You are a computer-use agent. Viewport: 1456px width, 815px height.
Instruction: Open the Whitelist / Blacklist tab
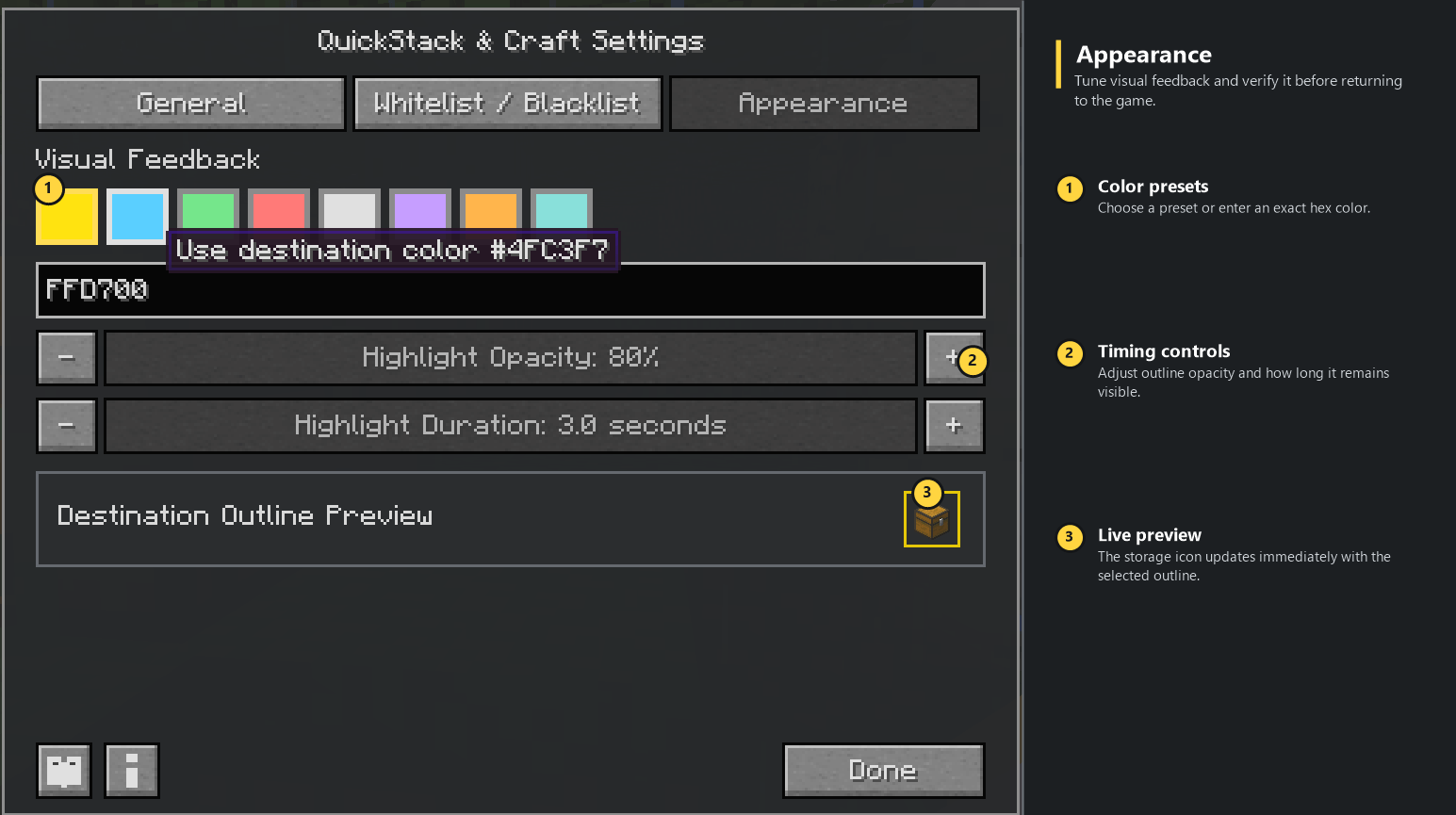click(x=508, y=104)
